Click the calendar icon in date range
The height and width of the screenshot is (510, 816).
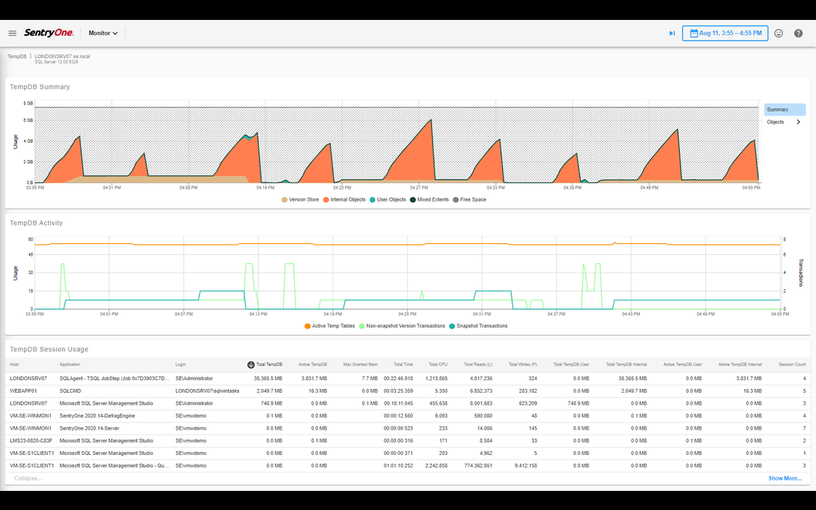694,33
